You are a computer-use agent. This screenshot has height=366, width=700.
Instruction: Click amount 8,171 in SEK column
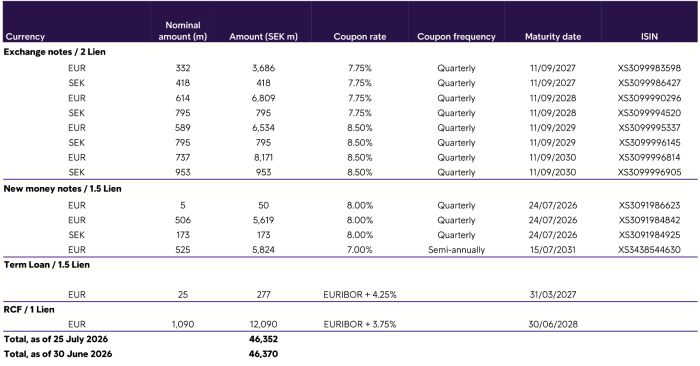pyautogui.click(x=263, y=158)
